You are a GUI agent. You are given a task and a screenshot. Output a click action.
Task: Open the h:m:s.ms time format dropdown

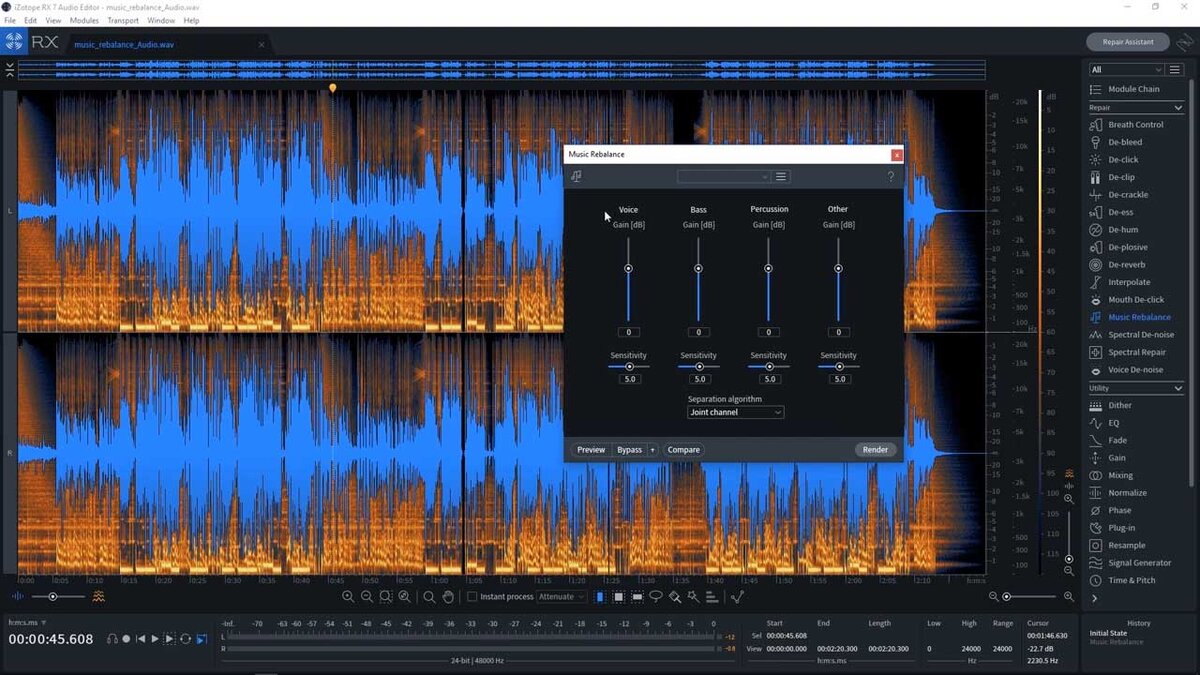pos(27,623)
